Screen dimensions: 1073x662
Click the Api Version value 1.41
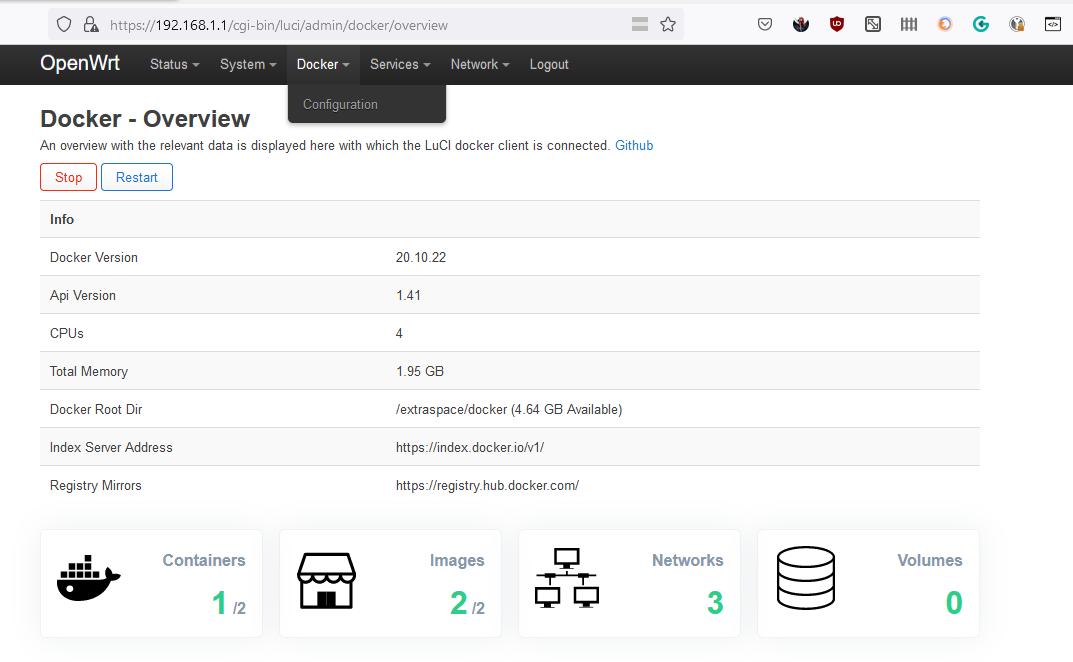pos(408,295)
